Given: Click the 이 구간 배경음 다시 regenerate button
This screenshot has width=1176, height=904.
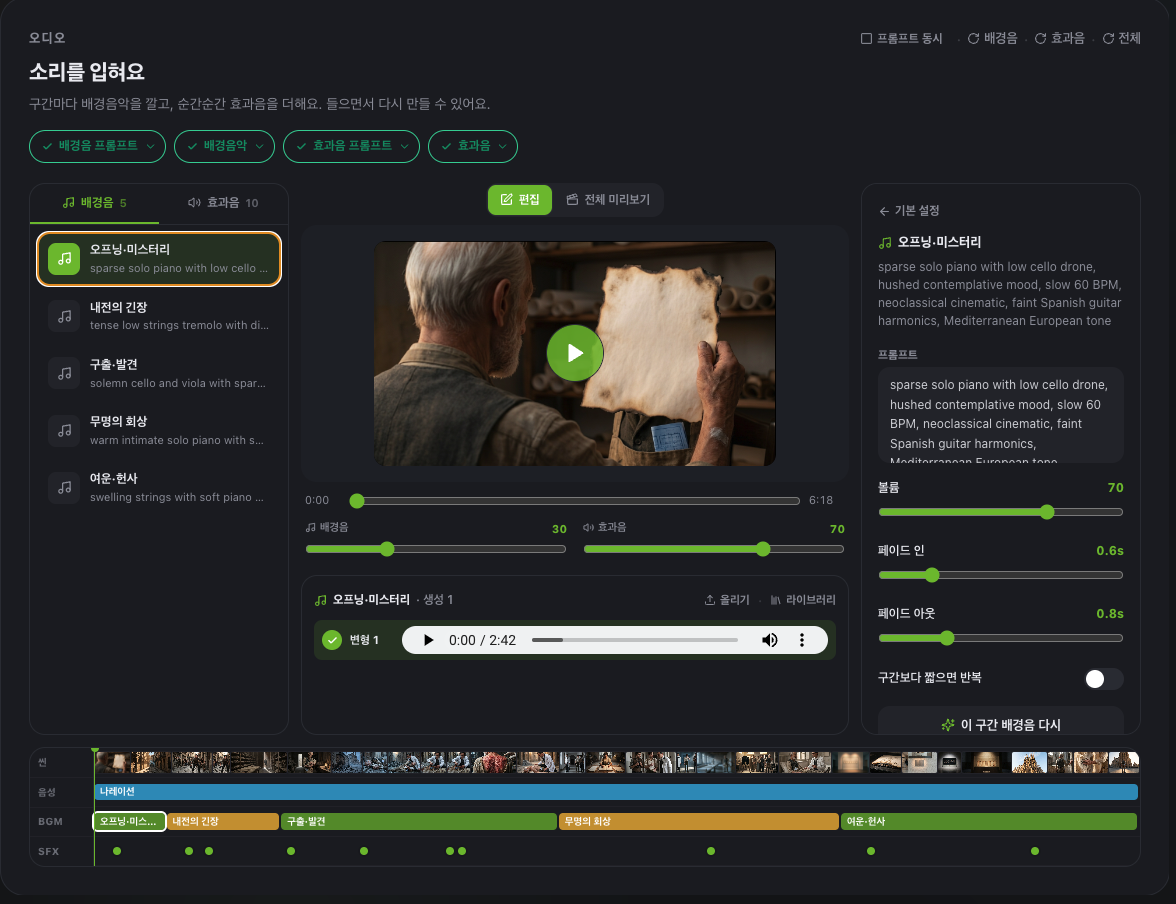Looking at the screenshot, I should (x=1000, y=722).
